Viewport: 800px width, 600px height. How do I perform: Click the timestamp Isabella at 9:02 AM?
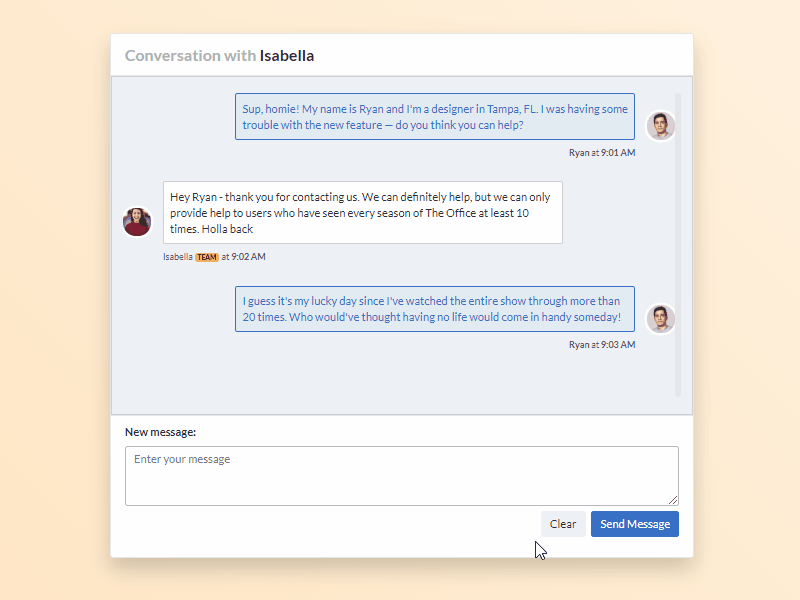pos(213,257)
